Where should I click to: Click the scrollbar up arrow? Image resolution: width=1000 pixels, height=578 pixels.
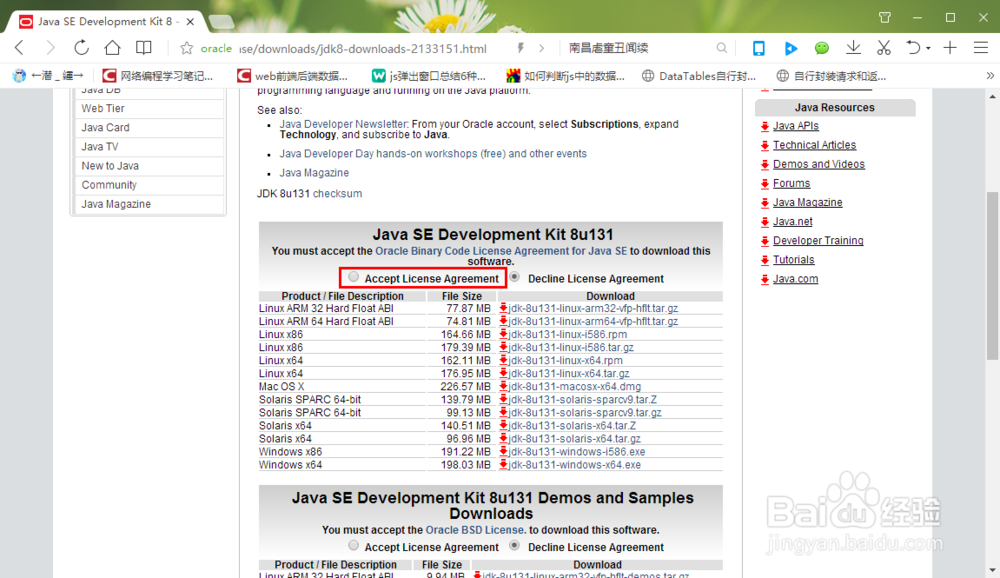coord(992,97)
